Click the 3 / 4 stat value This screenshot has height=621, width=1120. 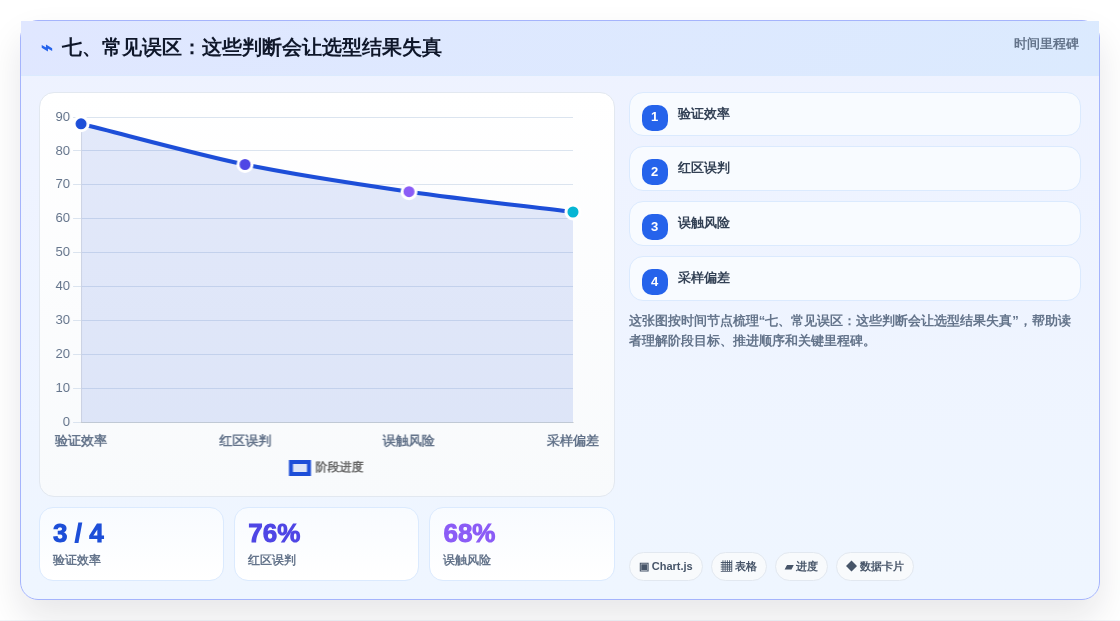point(79,534)
